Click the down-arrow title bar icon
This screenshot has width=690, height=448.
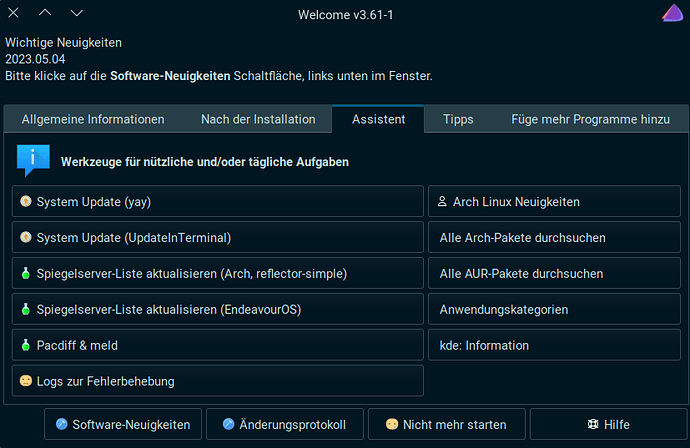(77, 13)
